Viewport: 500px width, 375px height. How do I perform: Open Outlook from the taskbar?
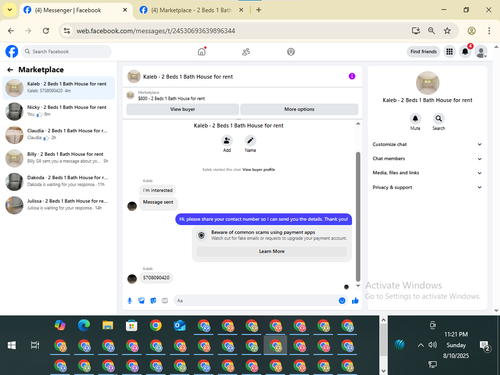click(180, 325)
